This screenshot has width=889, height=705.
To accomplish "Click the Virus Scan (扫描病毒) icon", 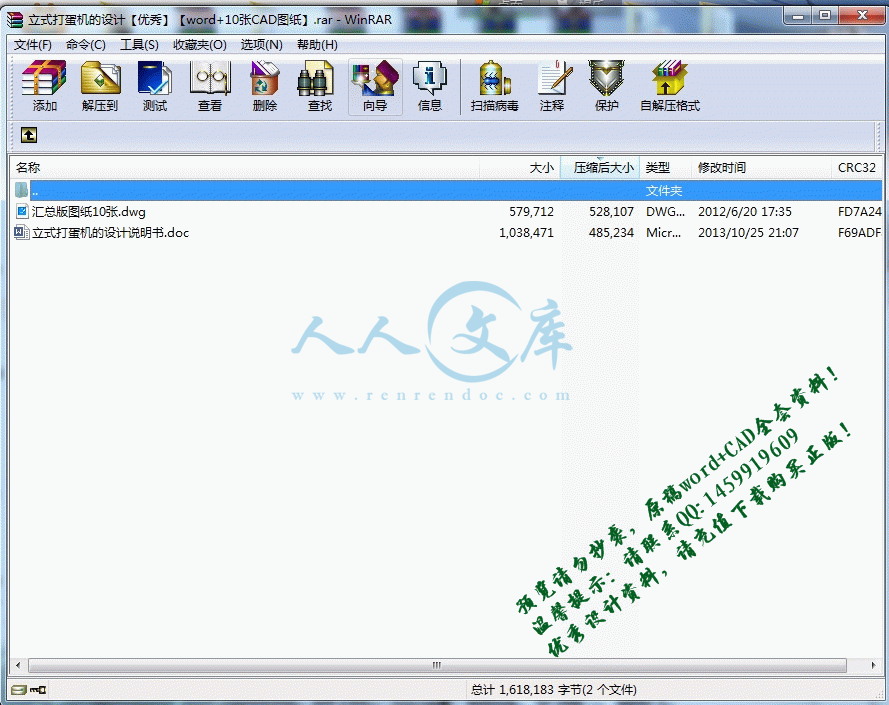I will (494, 86).
